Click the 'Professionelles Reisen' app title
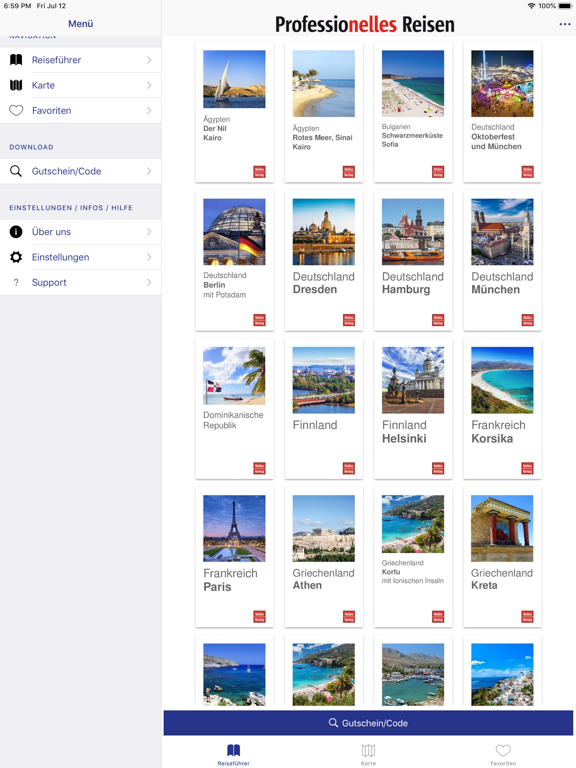576x768 pixels. tap(364, 24)
